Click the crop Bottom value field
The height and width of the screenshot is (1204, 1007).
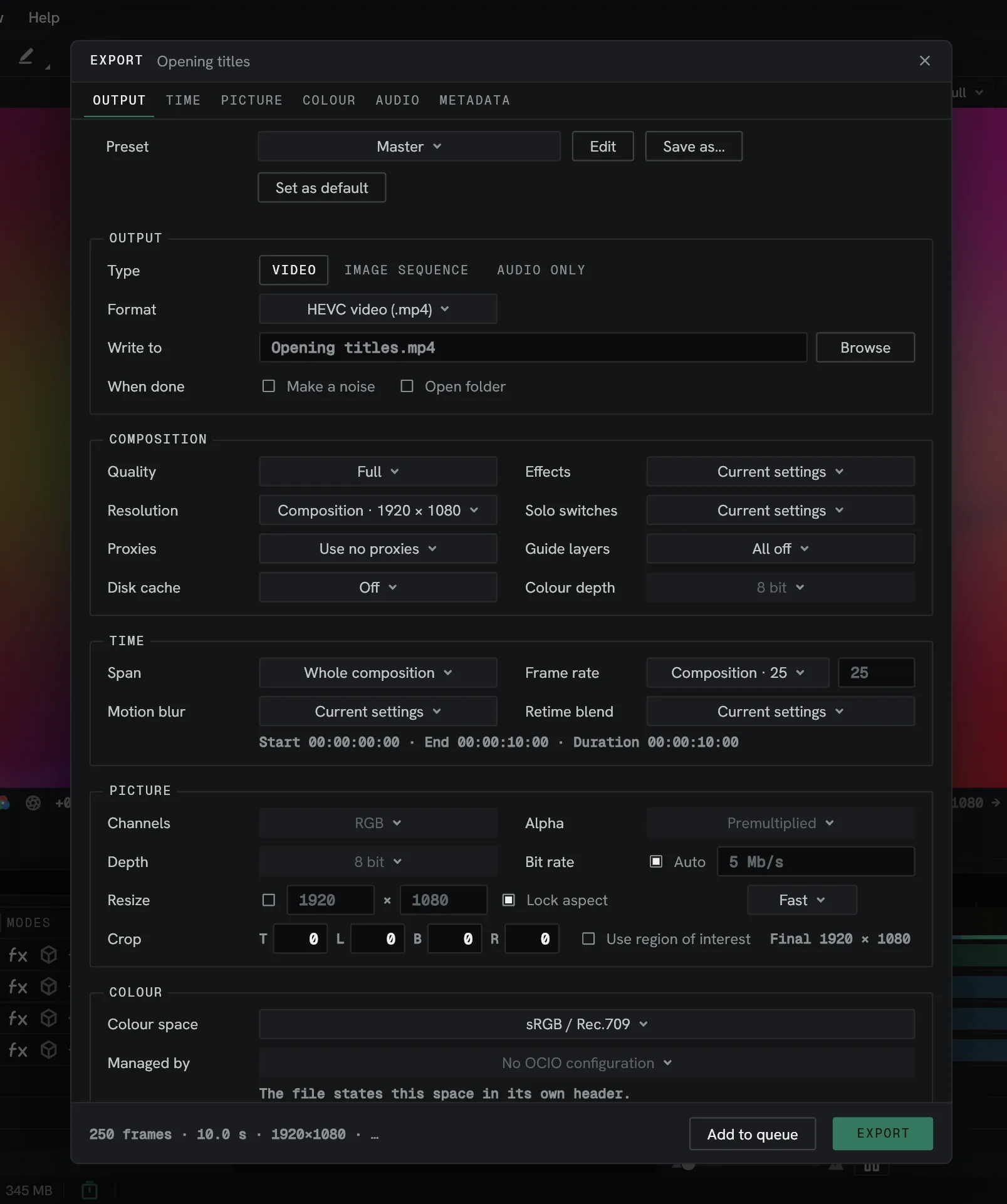(x=455, y=938)
